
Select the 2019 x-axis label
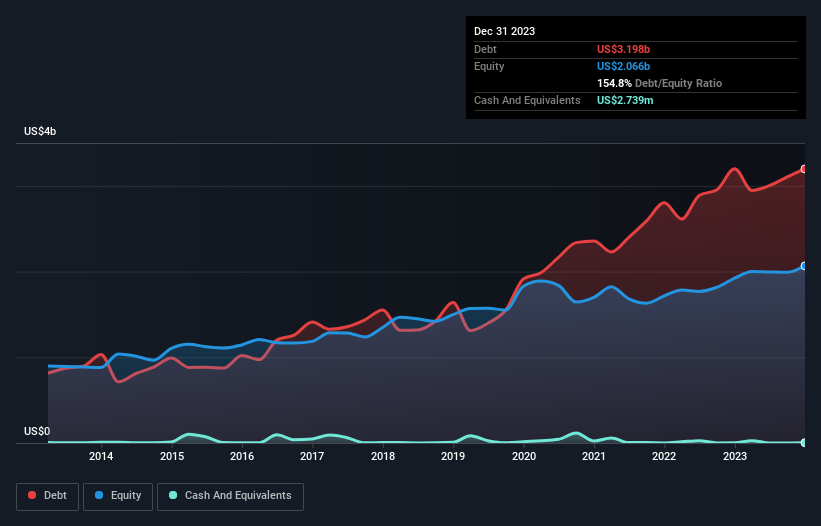[x=453, y=456]
